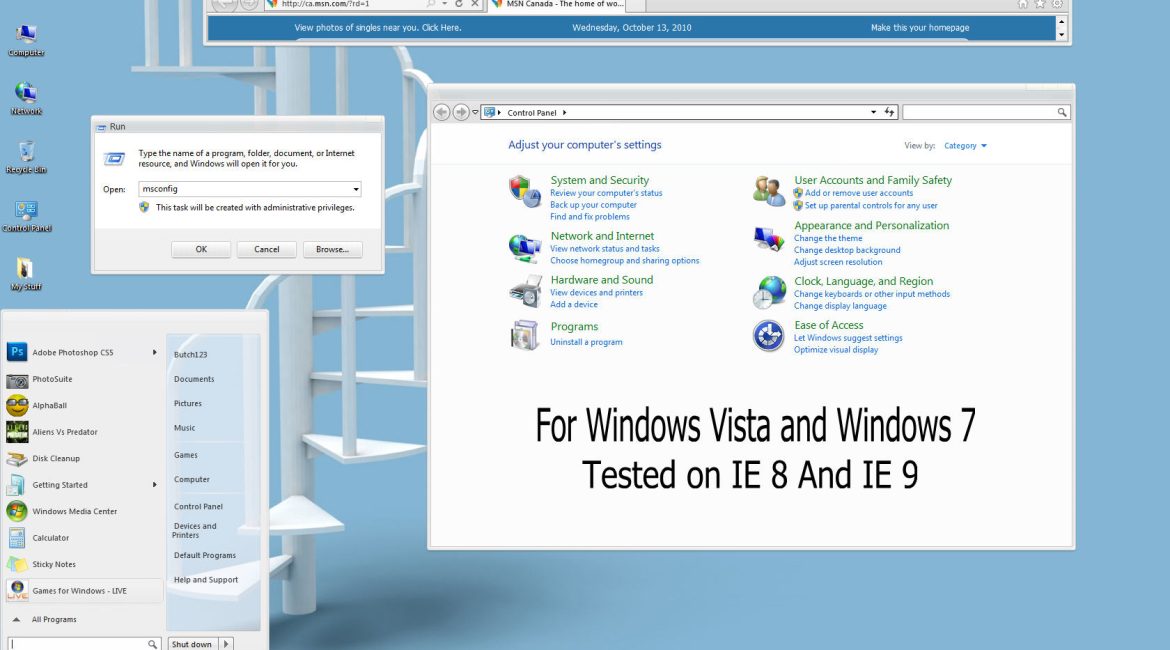Click the Windows Media Center icon
The width and height of the screenshot is (1170, 650).
click(16, 511)
